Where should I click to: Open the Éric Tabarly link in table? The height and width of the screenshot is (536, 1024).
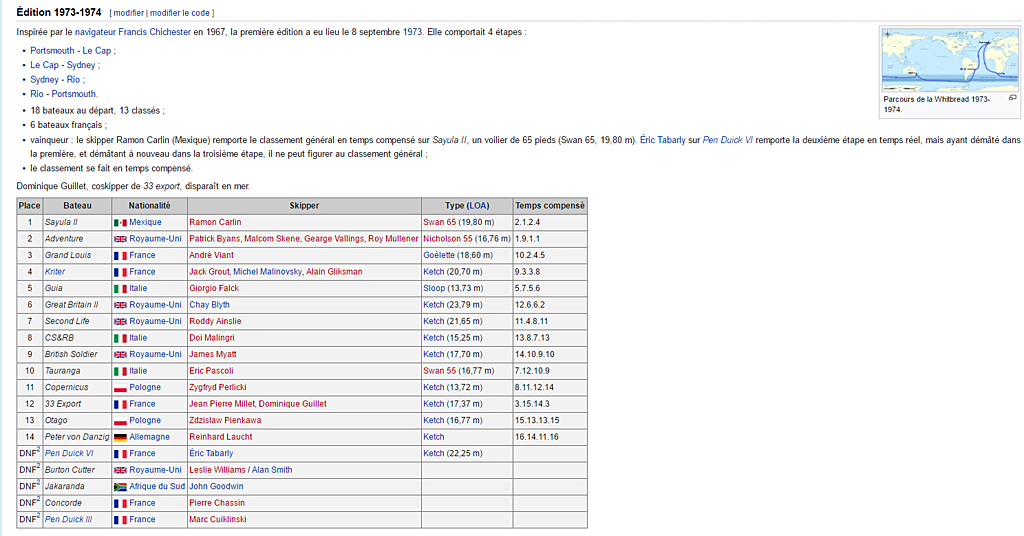211,454
